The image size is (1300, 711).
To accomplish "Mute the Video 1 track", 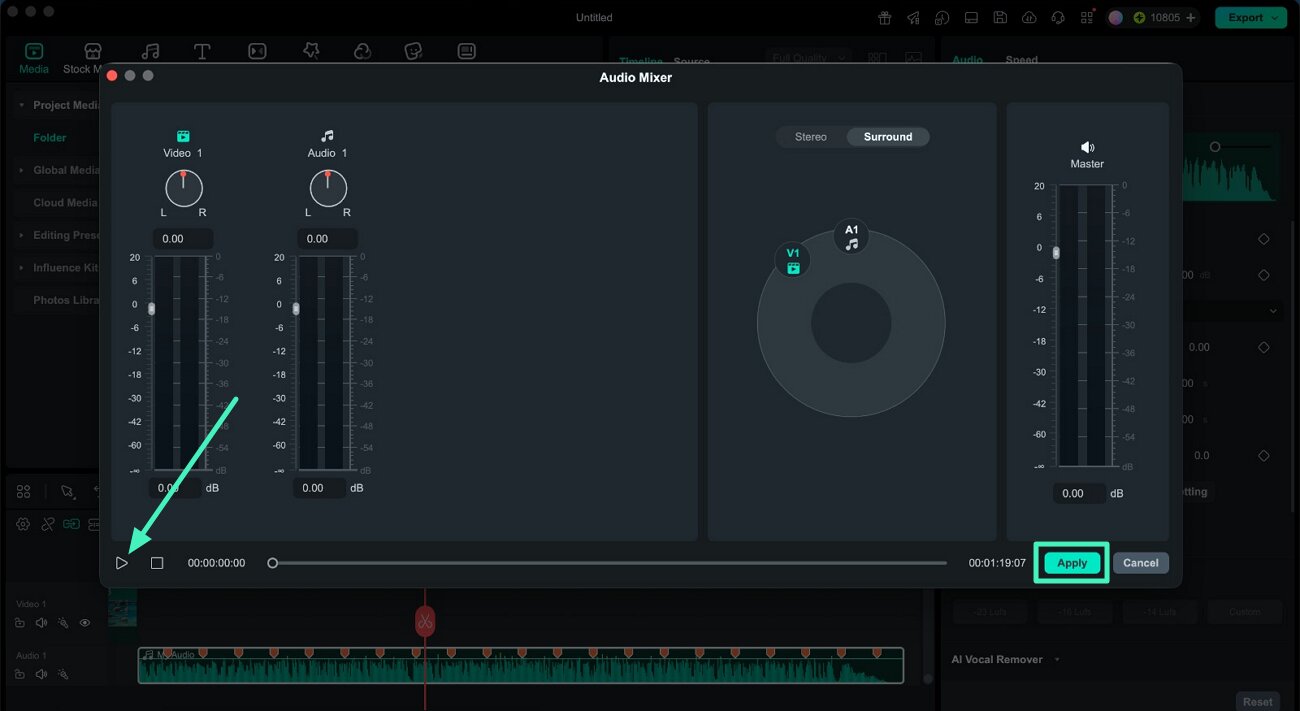I will point(42,623).
